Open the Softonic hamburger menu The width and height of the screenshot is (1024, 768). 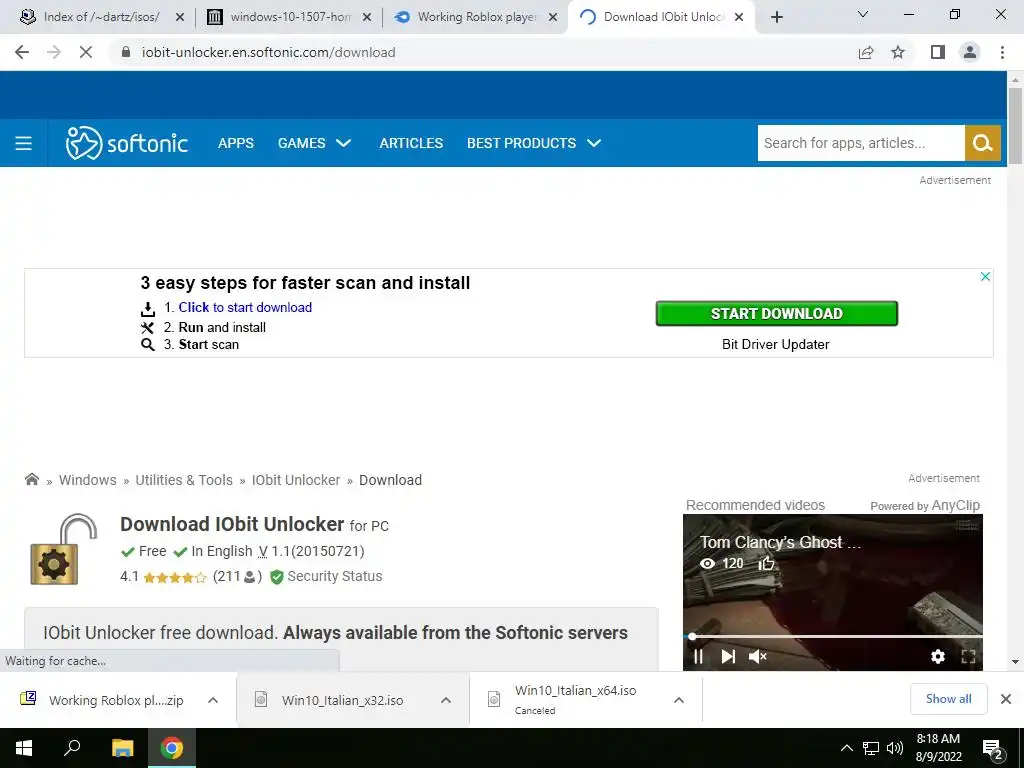pyautogui.click(x=24, y=143)
